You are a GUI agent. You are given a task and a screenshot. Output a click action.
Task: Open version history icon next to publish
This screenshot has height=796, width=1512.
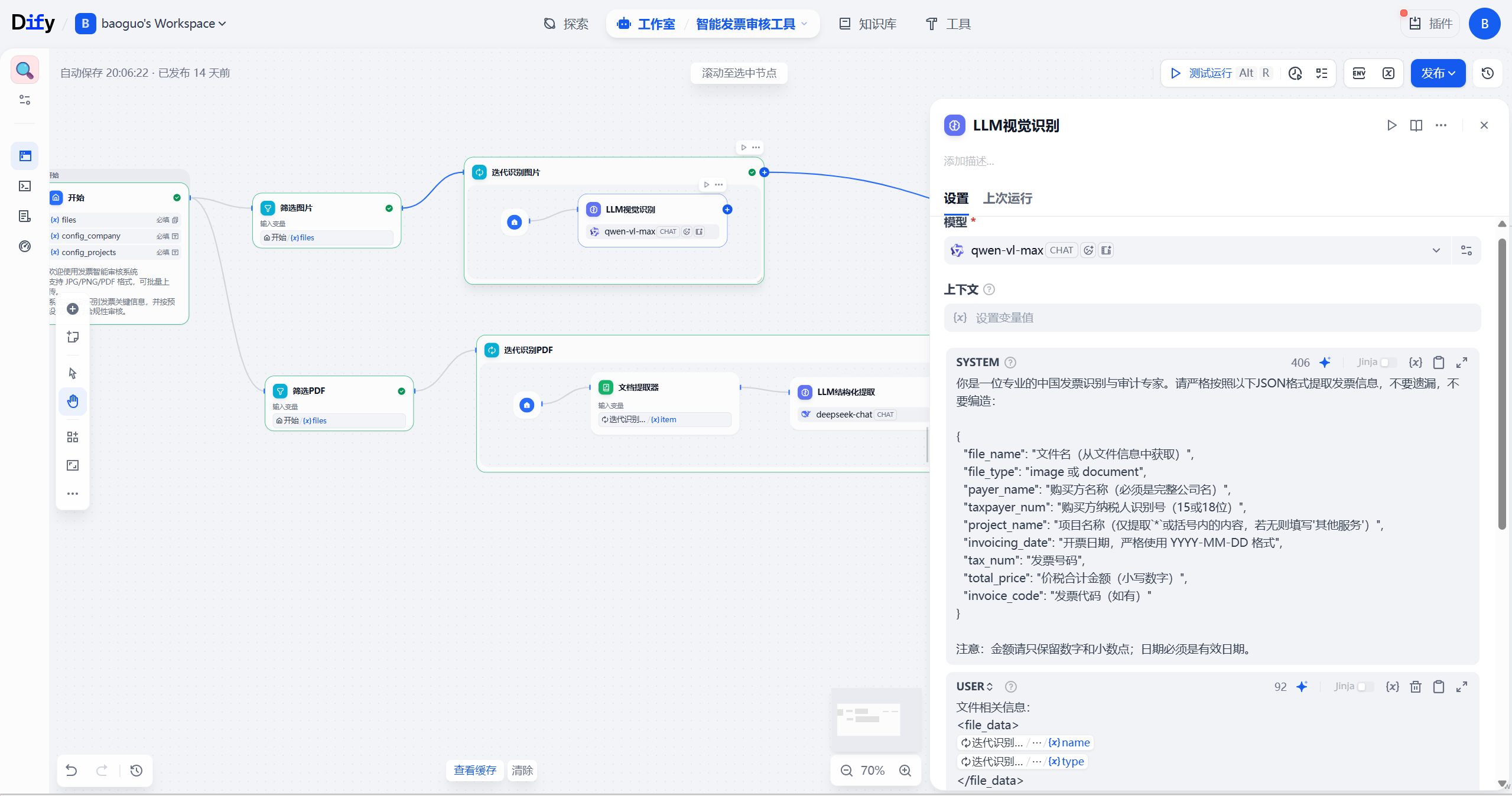[x=1488, y=73]
